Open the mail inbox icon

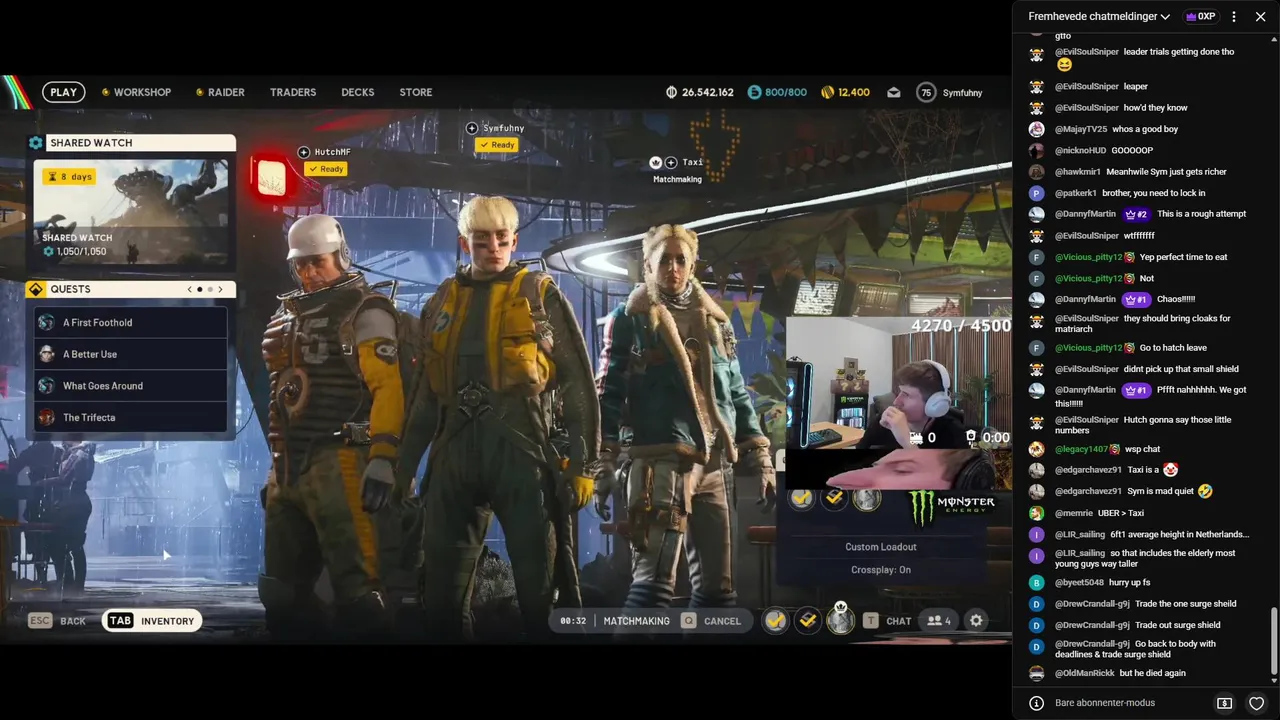894,92
